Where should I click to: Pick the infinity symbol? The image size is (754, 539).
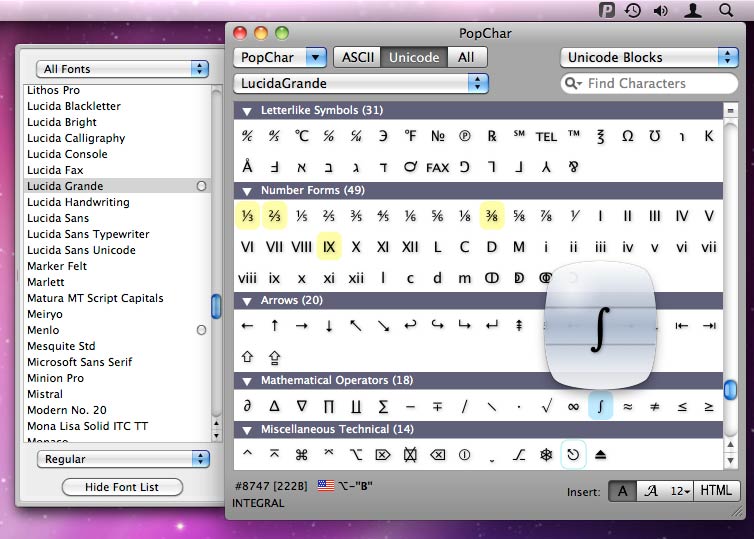573,407
